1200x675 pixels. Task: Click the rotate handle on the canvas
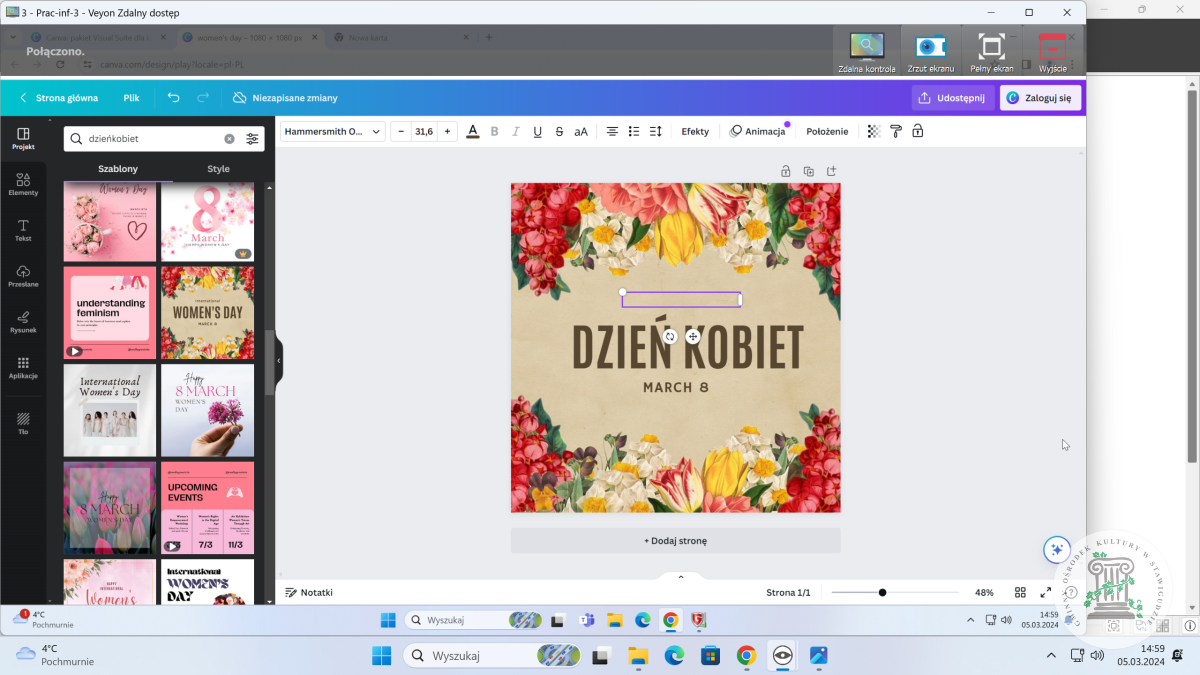point(670,337)
